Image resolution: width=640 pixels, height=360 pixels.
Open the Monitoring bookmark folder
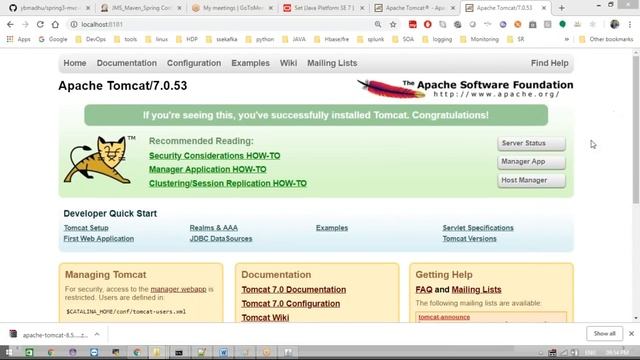coord(480,39)
